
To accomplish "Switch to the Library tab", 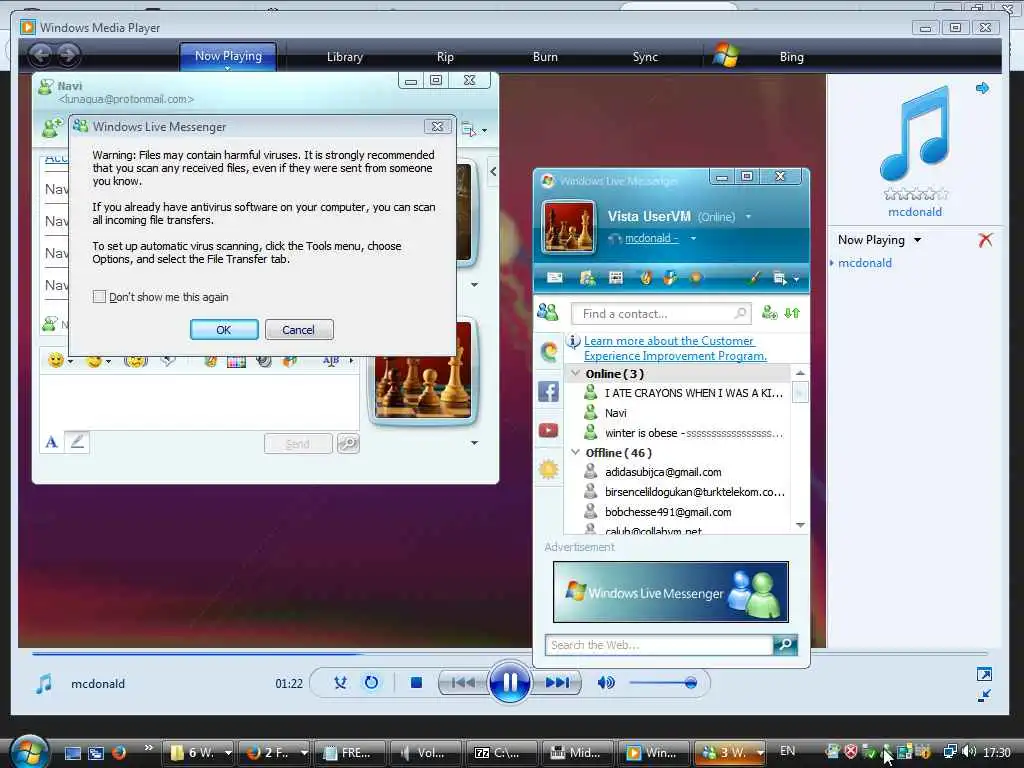I will (344, 57).
